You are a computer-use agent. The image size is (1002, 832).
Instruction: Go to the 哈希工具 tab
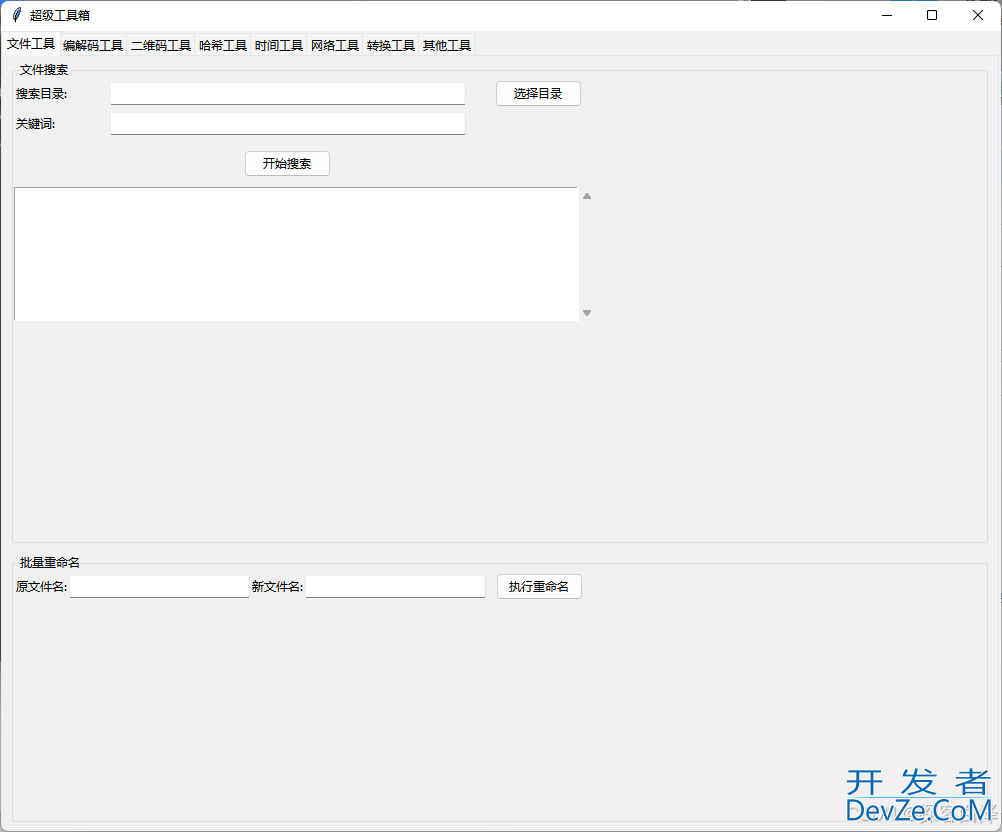coord(223,45)
